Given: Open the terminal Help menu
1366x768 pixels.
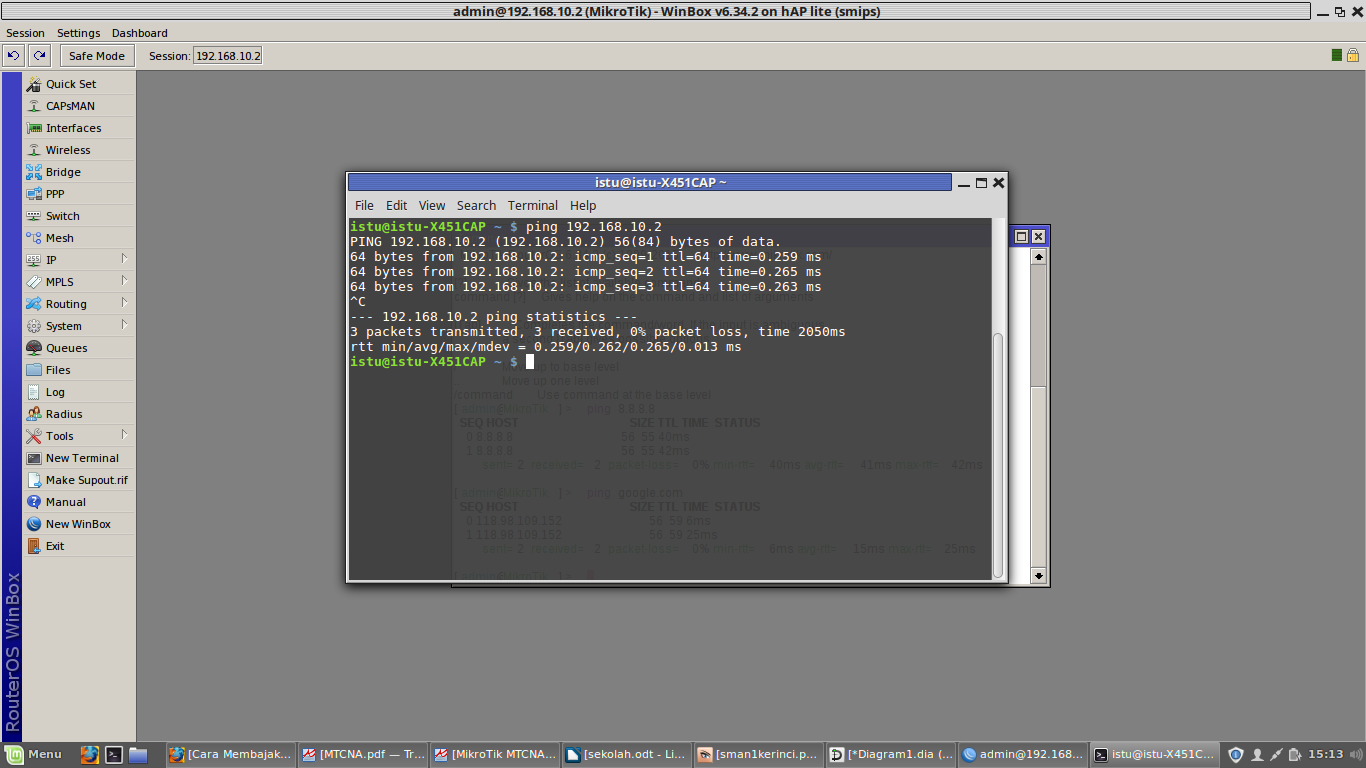Looking at the screenshot, I should (x=583, y=205).
